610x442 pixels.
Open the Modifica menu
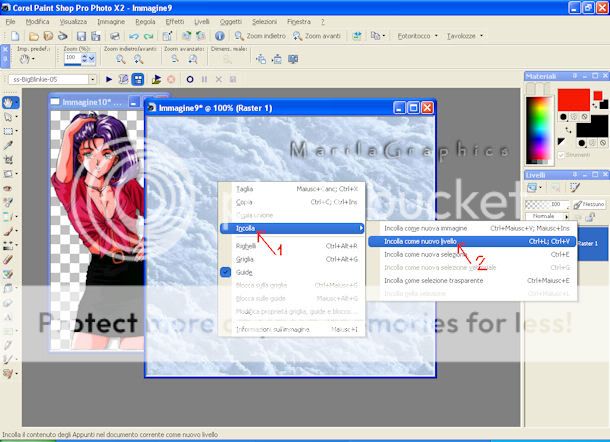pos(37,22)
